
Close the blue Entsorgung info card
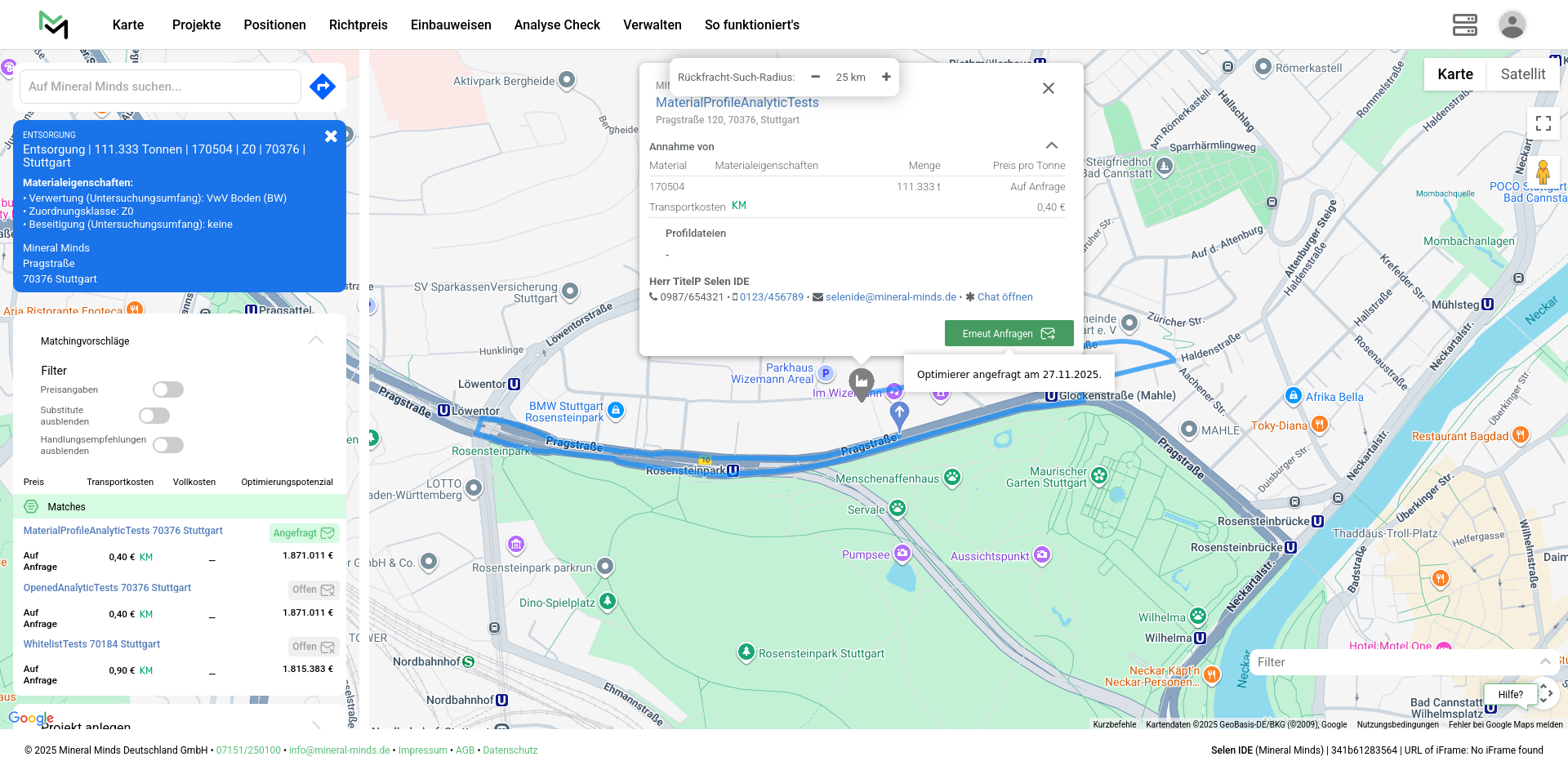[331, 136]
